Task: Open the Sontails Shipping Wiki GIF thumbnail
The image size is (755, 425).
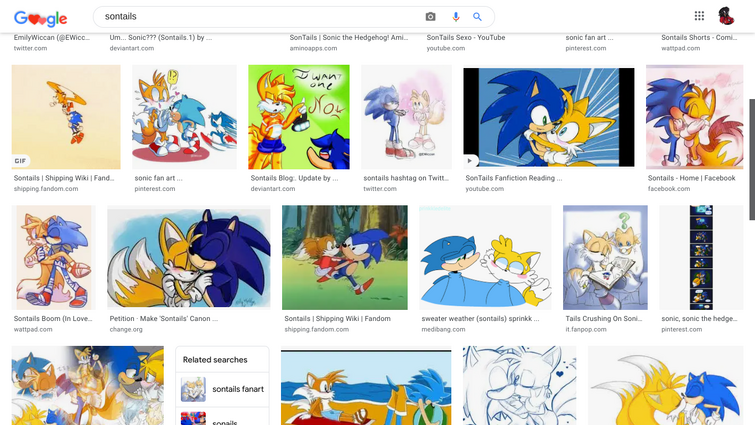Action: click(66, 117)
